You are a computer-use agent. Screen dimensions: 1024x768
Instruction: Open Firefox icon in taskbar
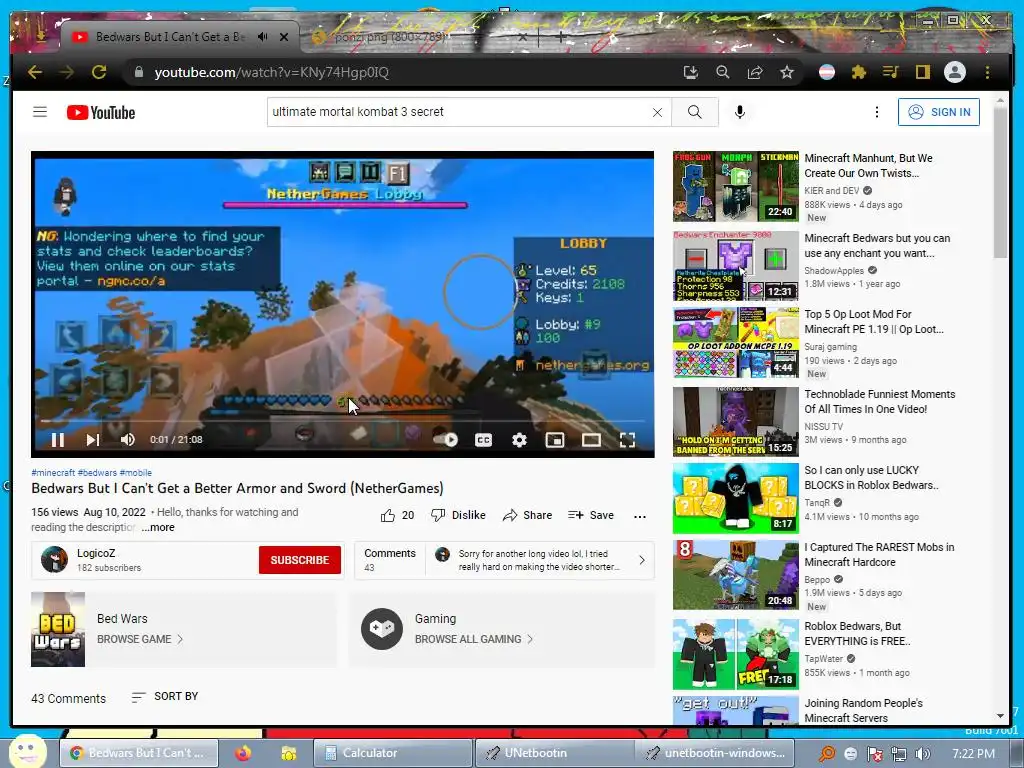coord(243,754)
